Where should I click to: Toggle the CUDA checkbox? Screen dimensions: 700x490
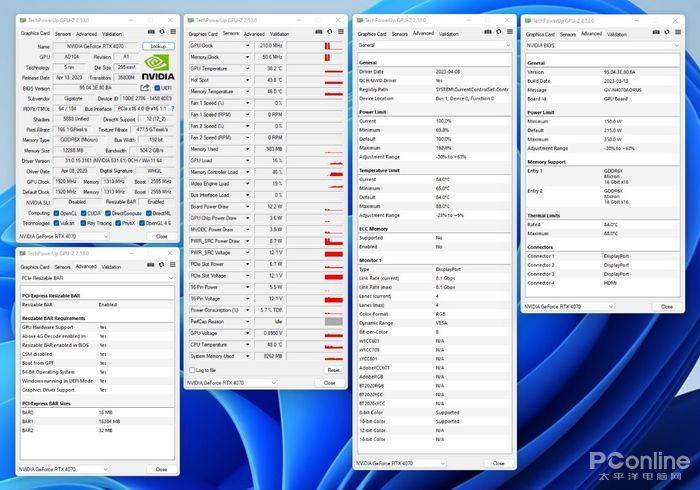pyautogui.click(x=83, y=213)
